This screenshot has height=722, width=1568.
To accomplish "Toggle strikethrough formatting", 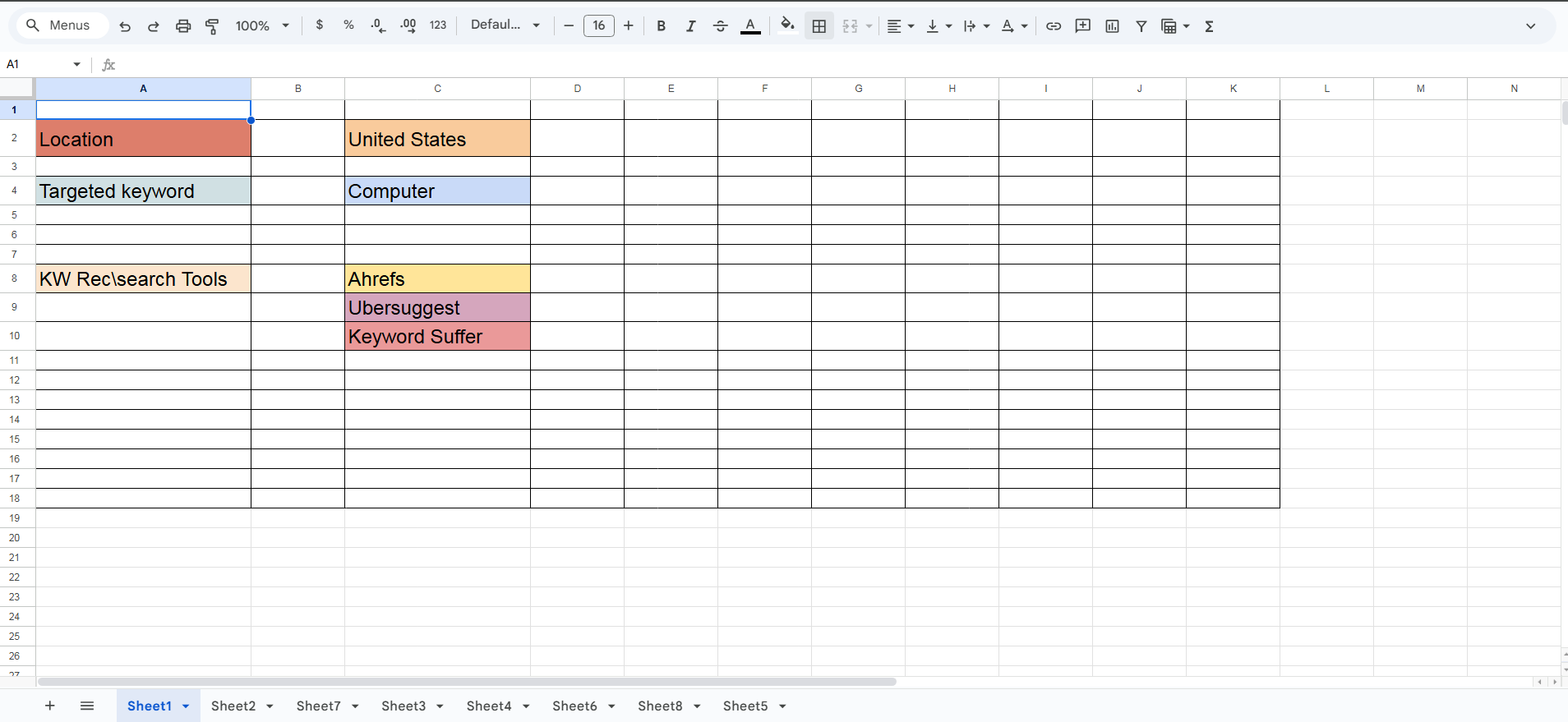I will (x=720, y=26).
